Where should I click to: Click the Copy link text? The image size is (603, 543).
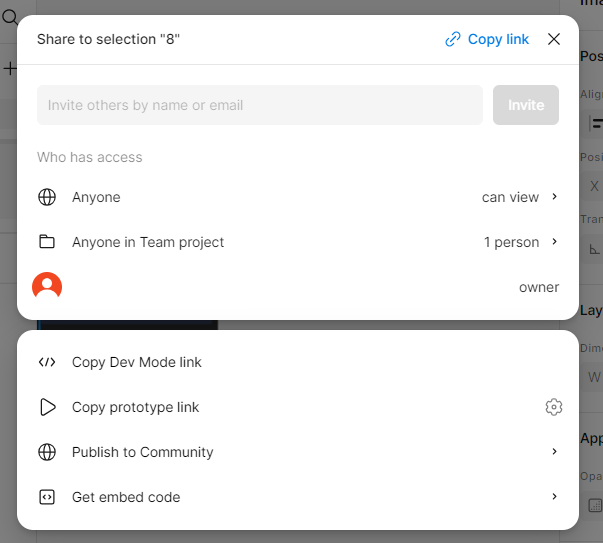point(498,39)
